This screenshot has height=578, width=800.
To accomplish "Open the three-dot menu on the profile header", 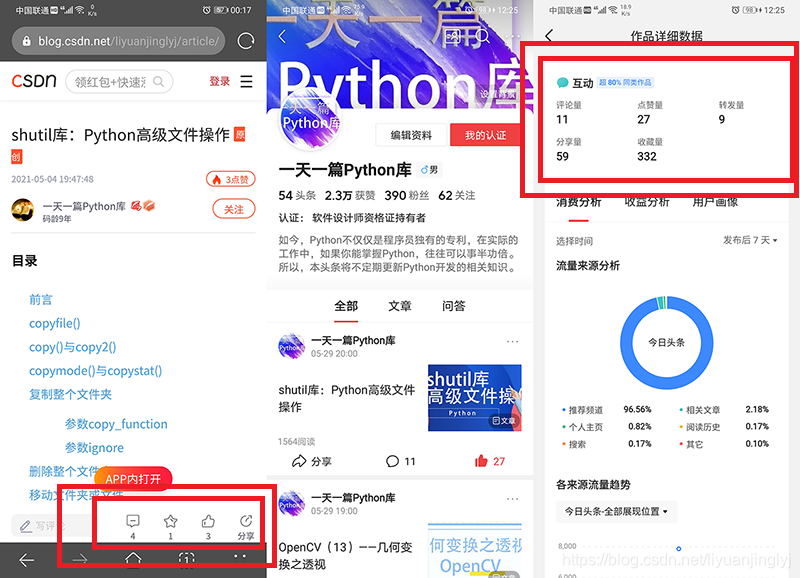I will (x=512, y=36).
